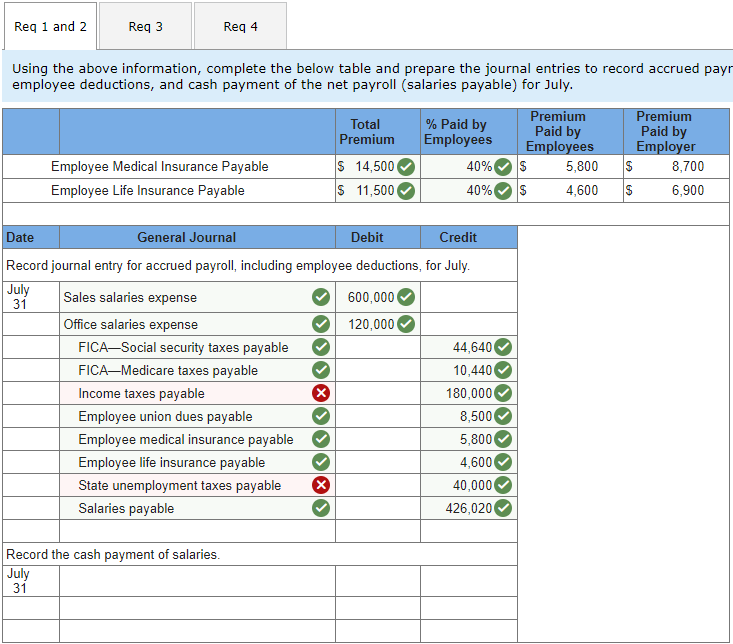Click the 180,000 credit amount
The height and width of the screenshot is (644, 733).
click(468, 393)
